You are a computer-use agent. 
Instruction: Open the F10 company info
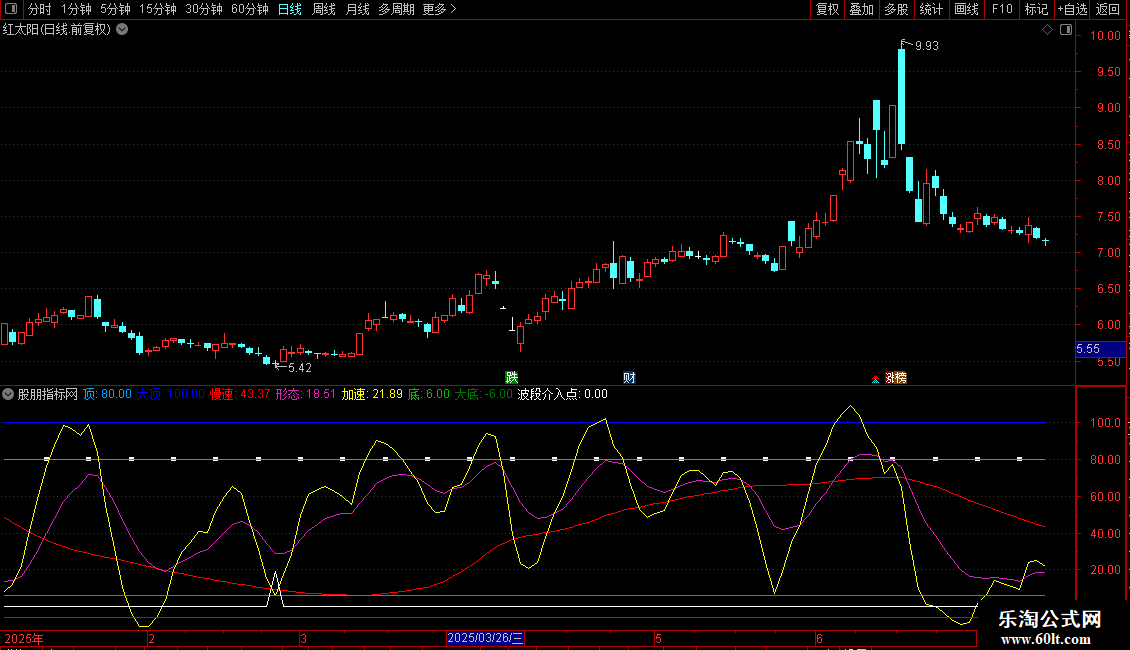point(1001,9)
